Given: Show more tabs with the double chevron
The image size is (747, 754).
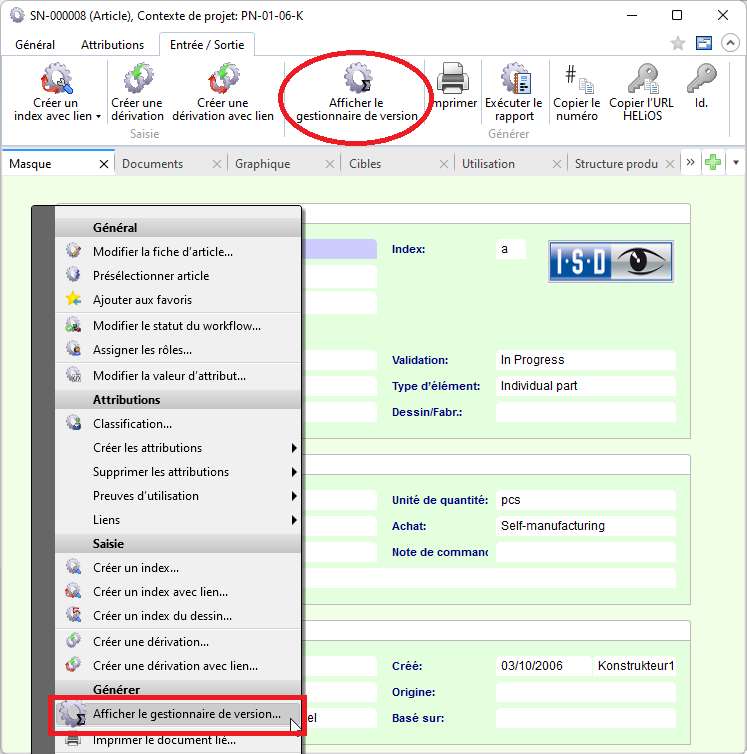Looking at the screenshot, I should [x=690, y=163].
